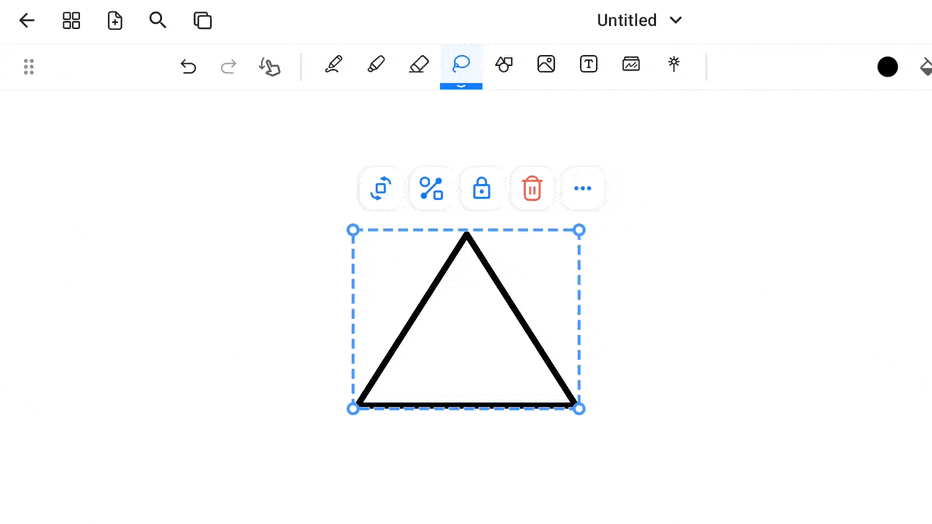This screenshot has height=524, width=932.
Task: Convert selection to shape
Action: coord(431,188)
